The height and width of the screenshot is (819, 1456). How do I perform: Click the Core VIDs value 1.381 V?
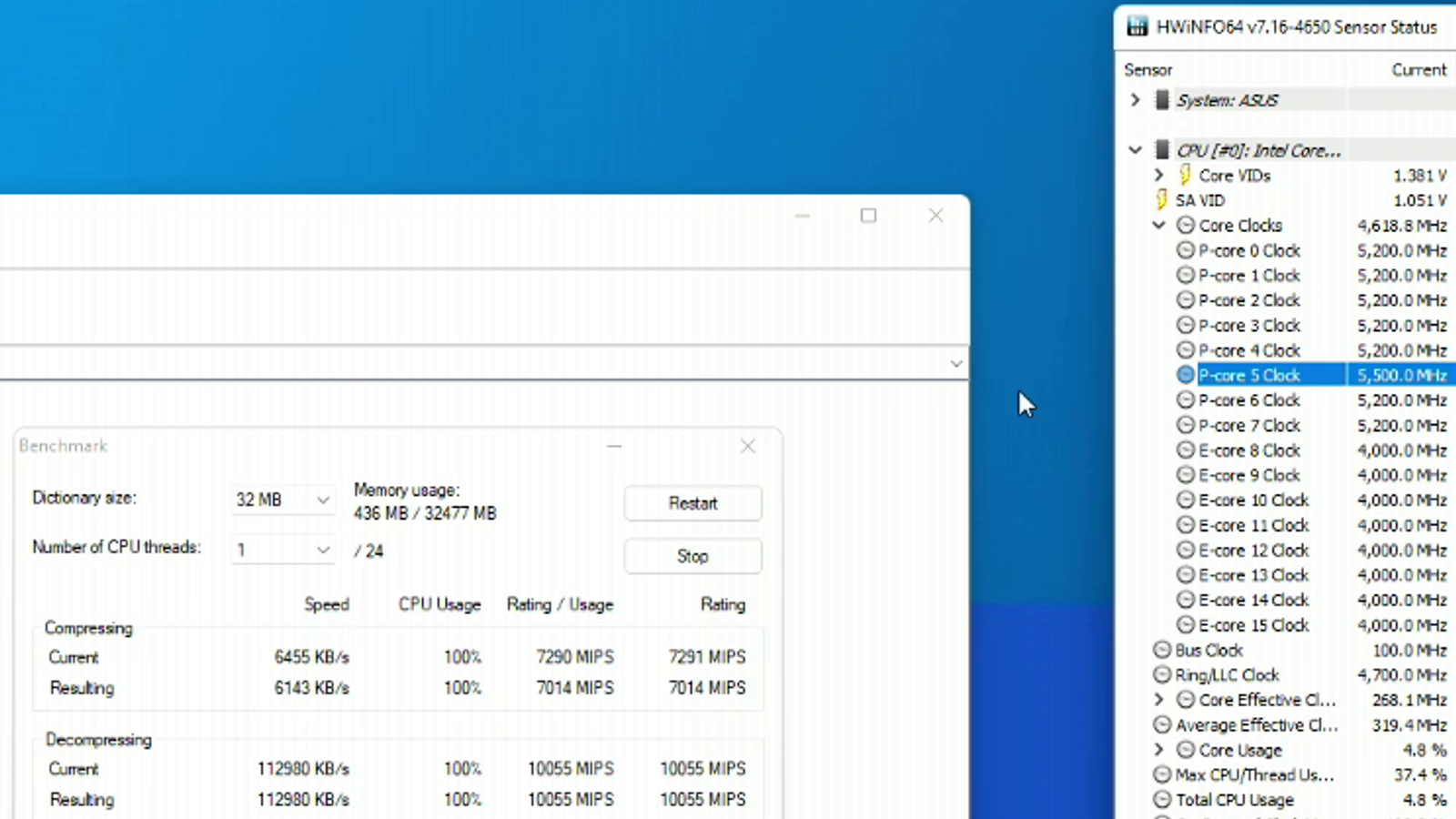pos(1420,175)
